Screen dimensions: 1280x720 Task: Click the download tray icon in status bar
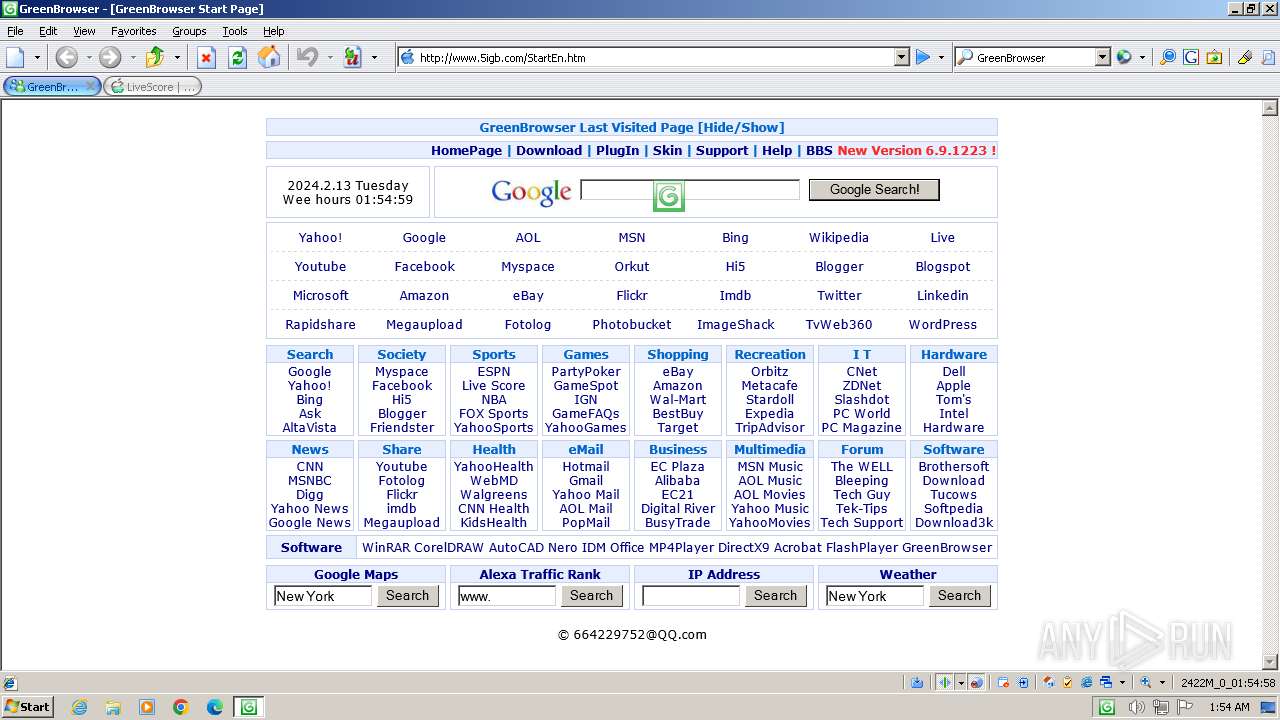(917, 682)
